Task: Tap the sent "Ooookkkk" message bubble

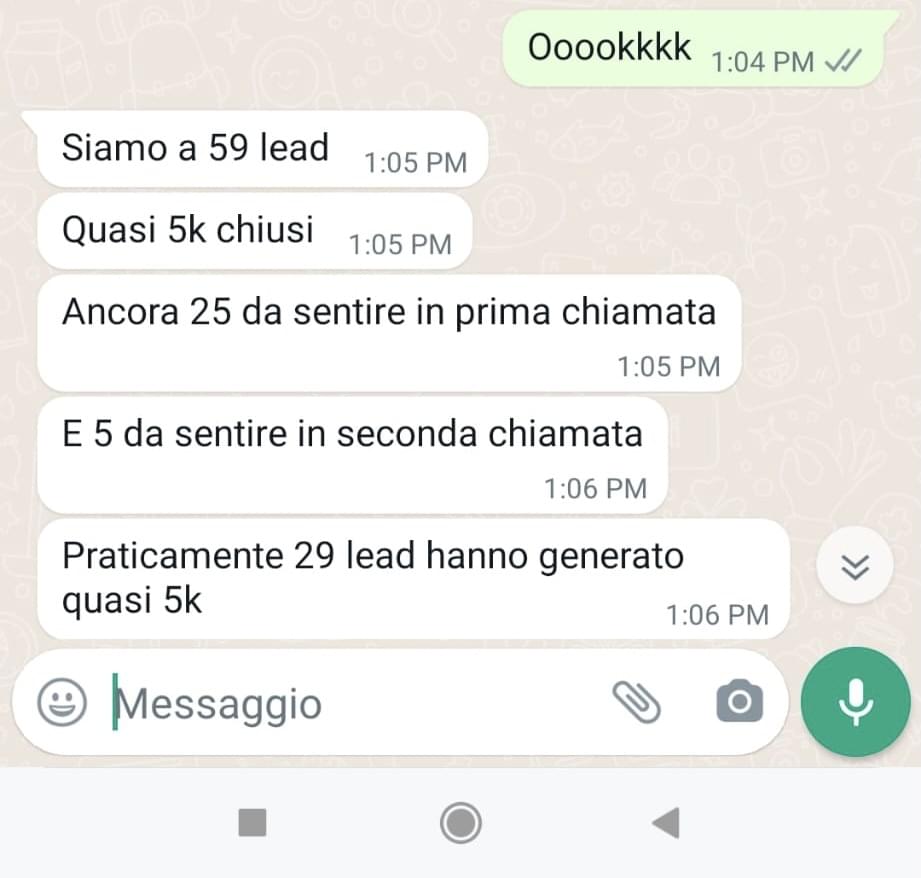Action: point(693,49)
